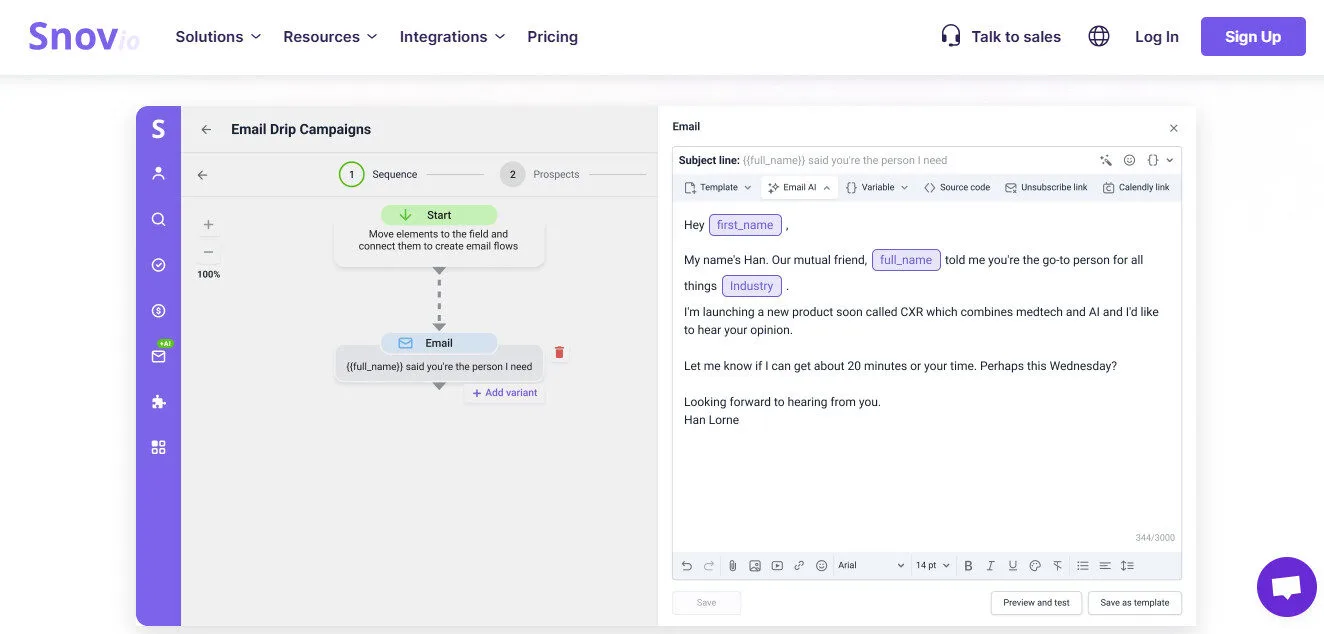
Task: Open the email campaigns sidebar icon
Action: pos(158,356)
